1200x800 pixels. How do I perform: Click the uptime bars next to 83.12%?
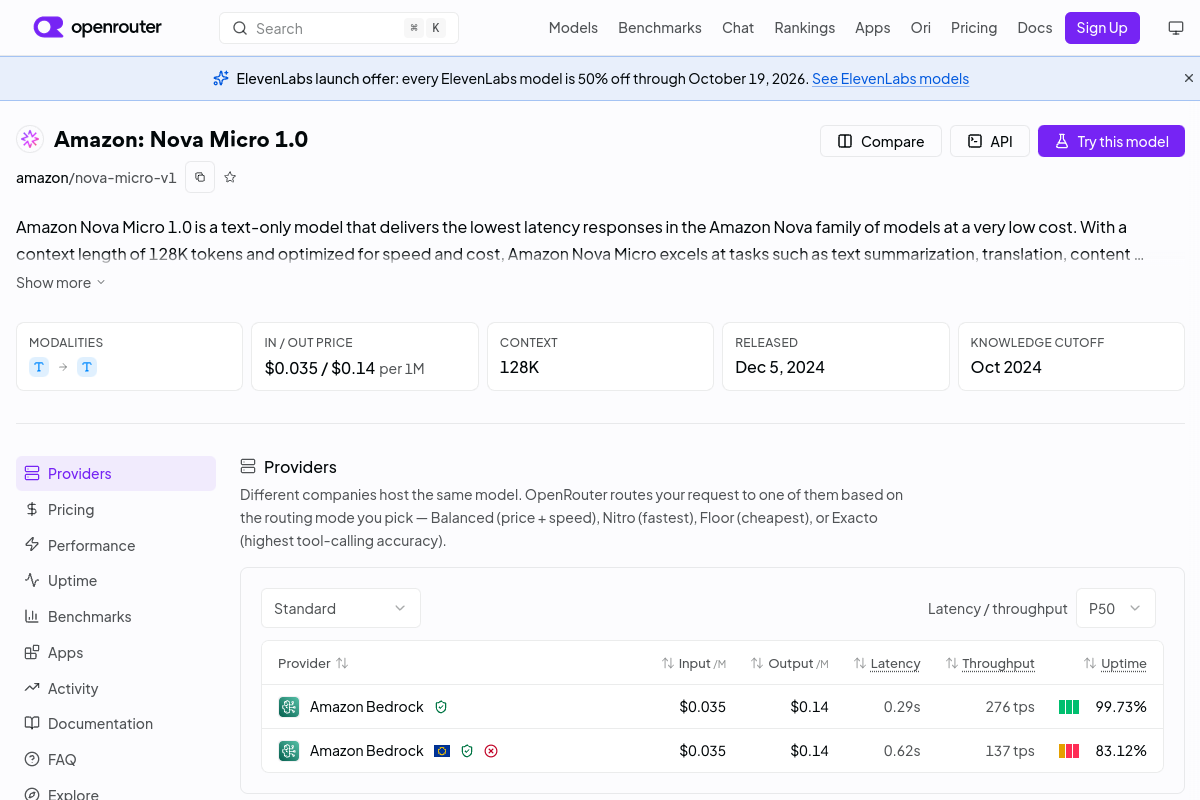1069,751
